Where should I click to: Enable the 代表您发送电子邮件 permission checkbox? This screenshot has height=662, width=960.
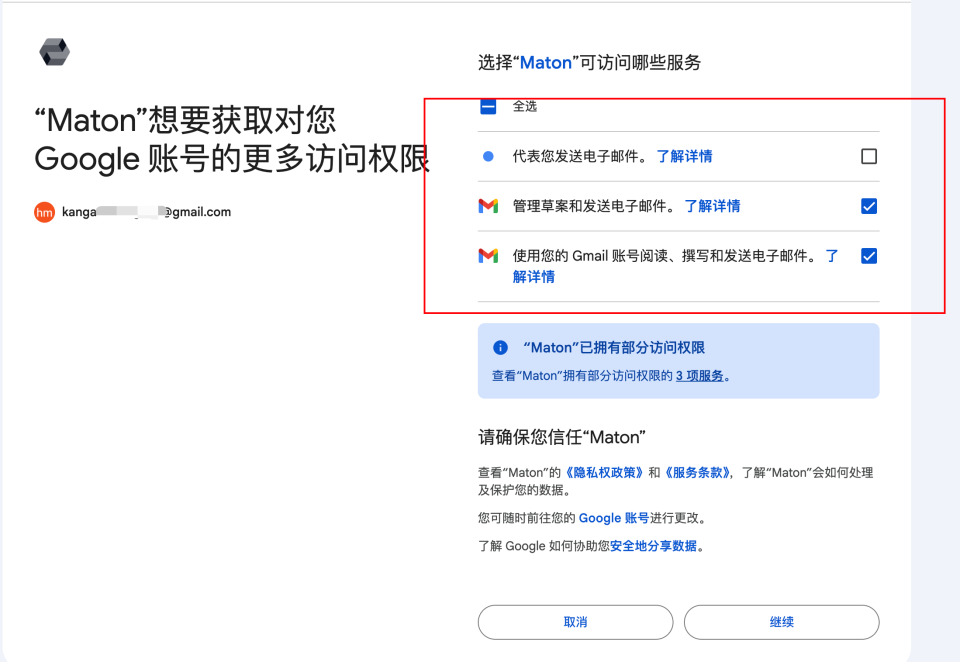pos(869,155)
